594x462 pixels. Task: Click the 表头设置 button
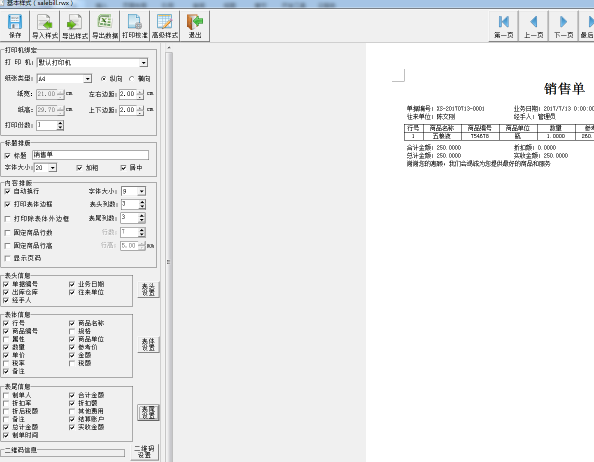(x=148, y=290)
